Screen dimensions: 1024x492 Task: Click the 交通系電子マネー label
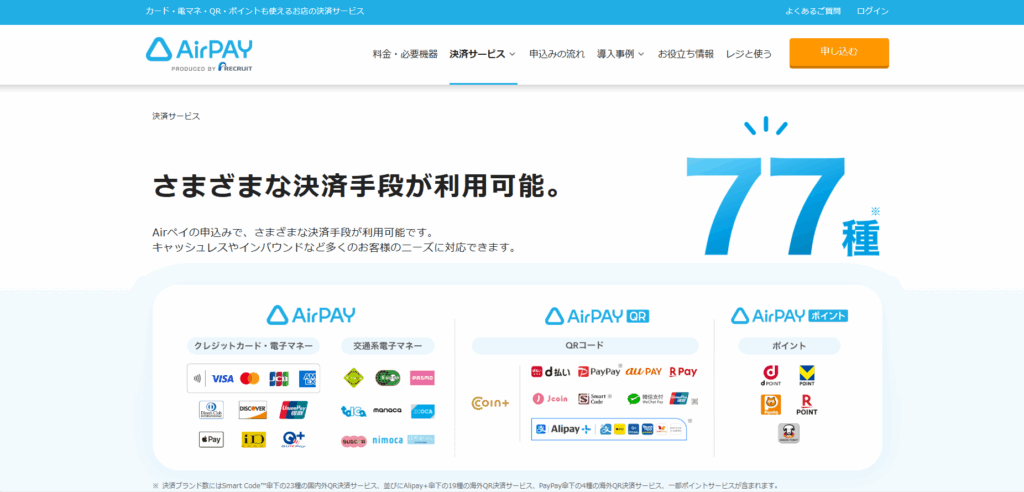[388, 346]
